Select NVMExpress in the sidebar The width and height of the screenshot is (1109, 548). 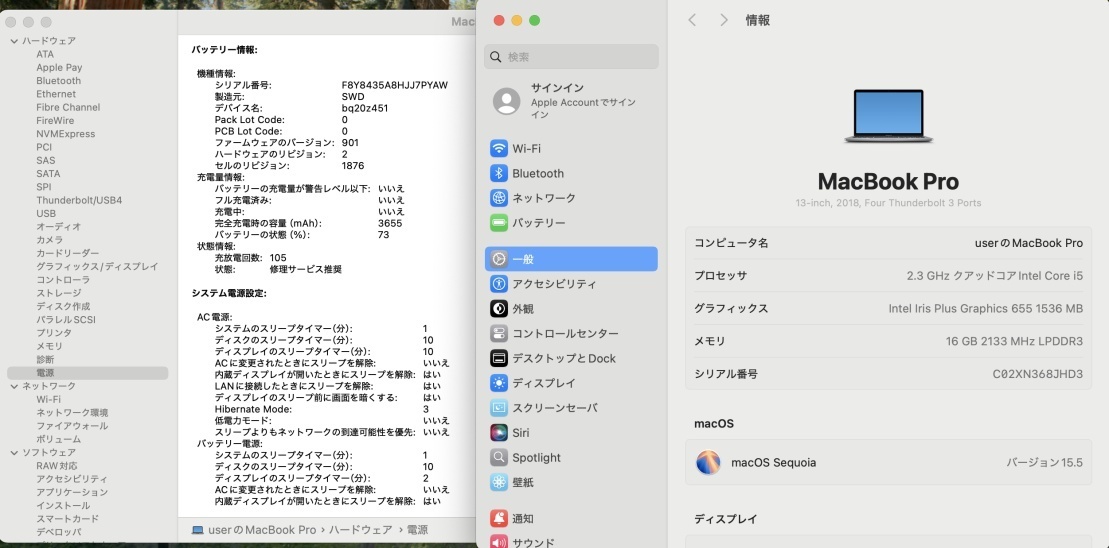66,134
